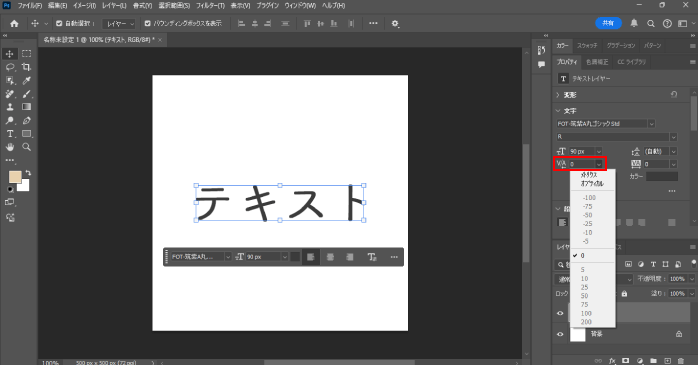698x365 pixels.
Task: Align right edges in the options bar
Action: click(x=268, y=24)
